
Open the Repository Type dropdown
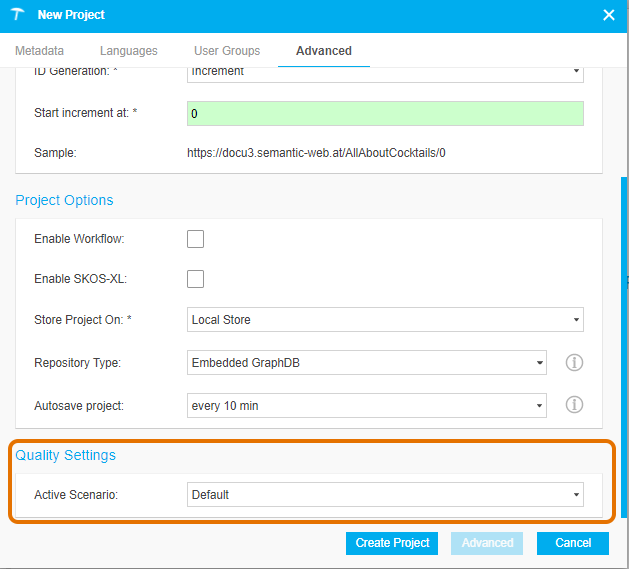pos(367,363)
